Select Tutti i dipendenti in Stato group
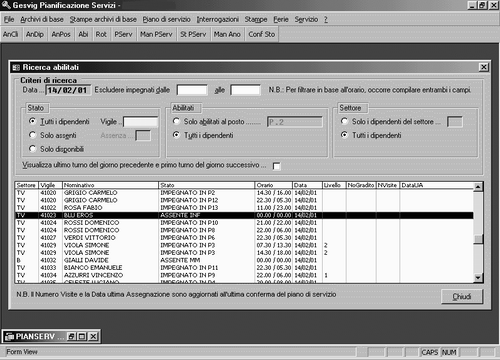Image resolution: width=500 pixels, height=360 pixels. pyautogui.click(x=32, y=121)
